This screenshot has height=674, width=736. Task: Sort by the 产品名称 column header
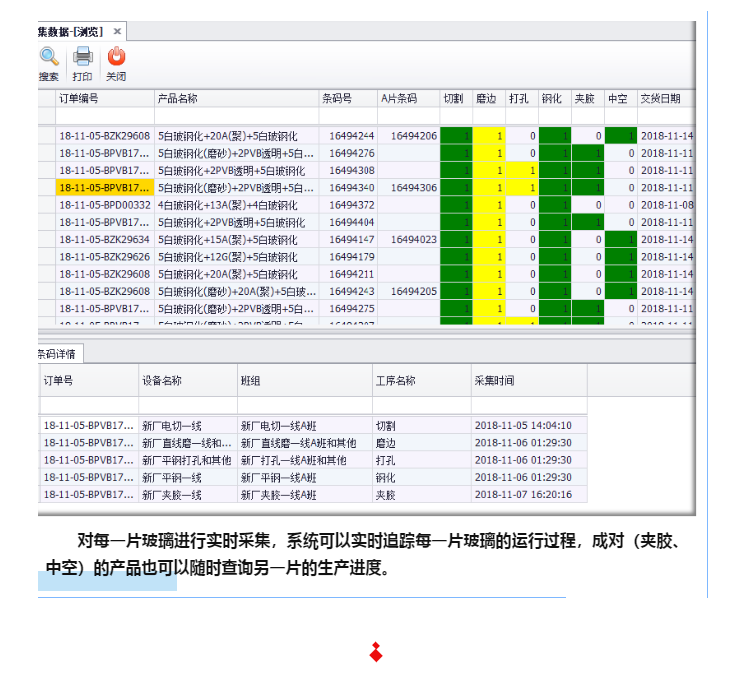[235, 99]
